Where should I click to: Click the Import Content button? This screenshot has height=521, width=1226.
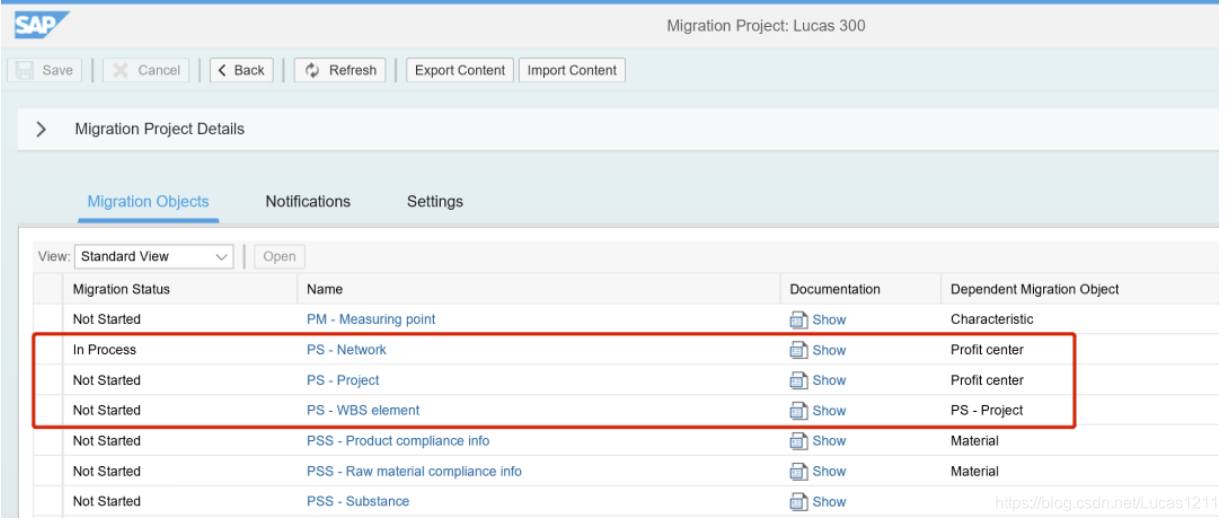tap(572, 70)
